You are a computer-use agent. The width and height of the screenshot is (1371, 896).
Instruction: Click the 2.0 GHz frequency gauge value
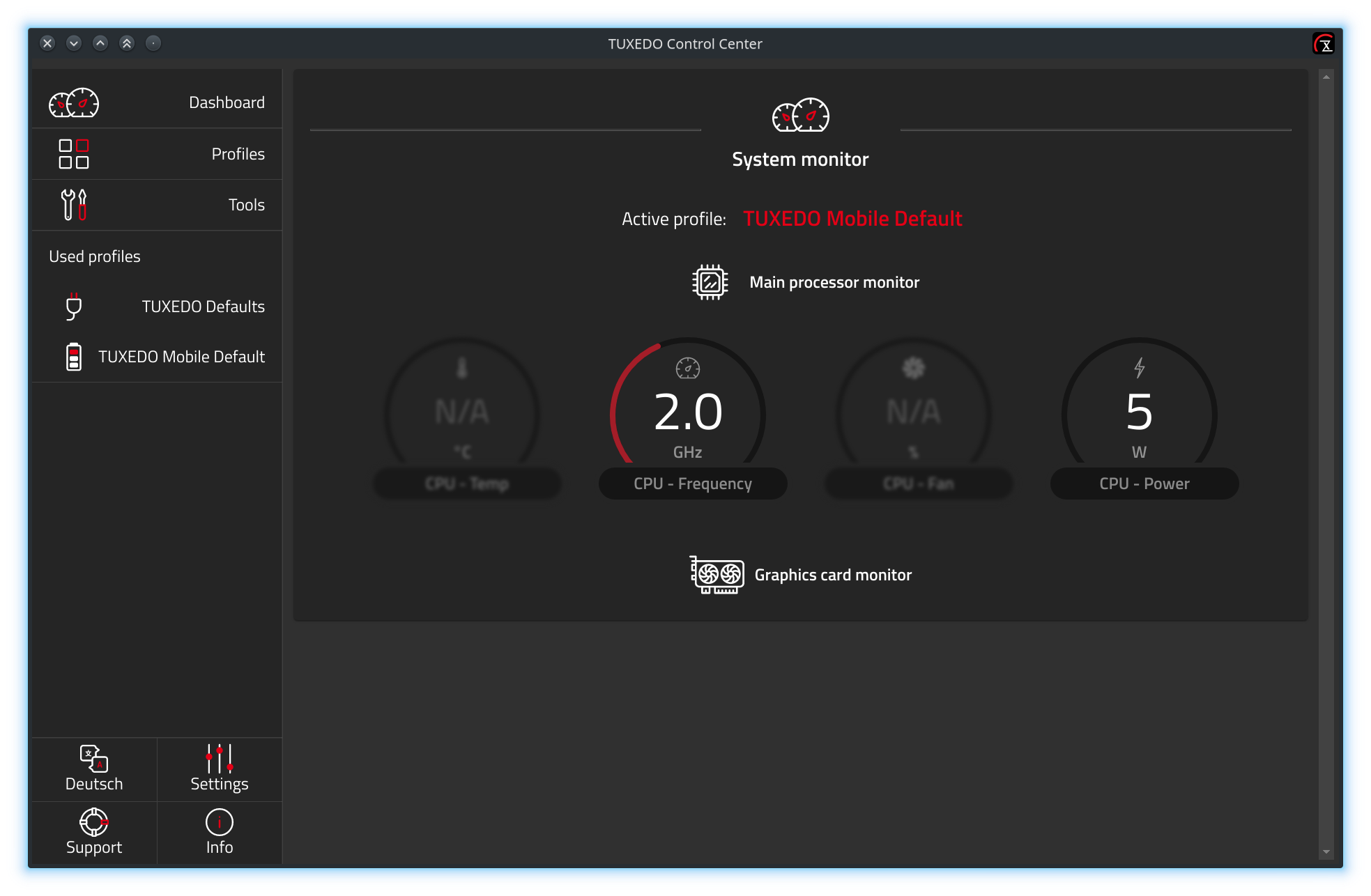click(x=688, y=412)
